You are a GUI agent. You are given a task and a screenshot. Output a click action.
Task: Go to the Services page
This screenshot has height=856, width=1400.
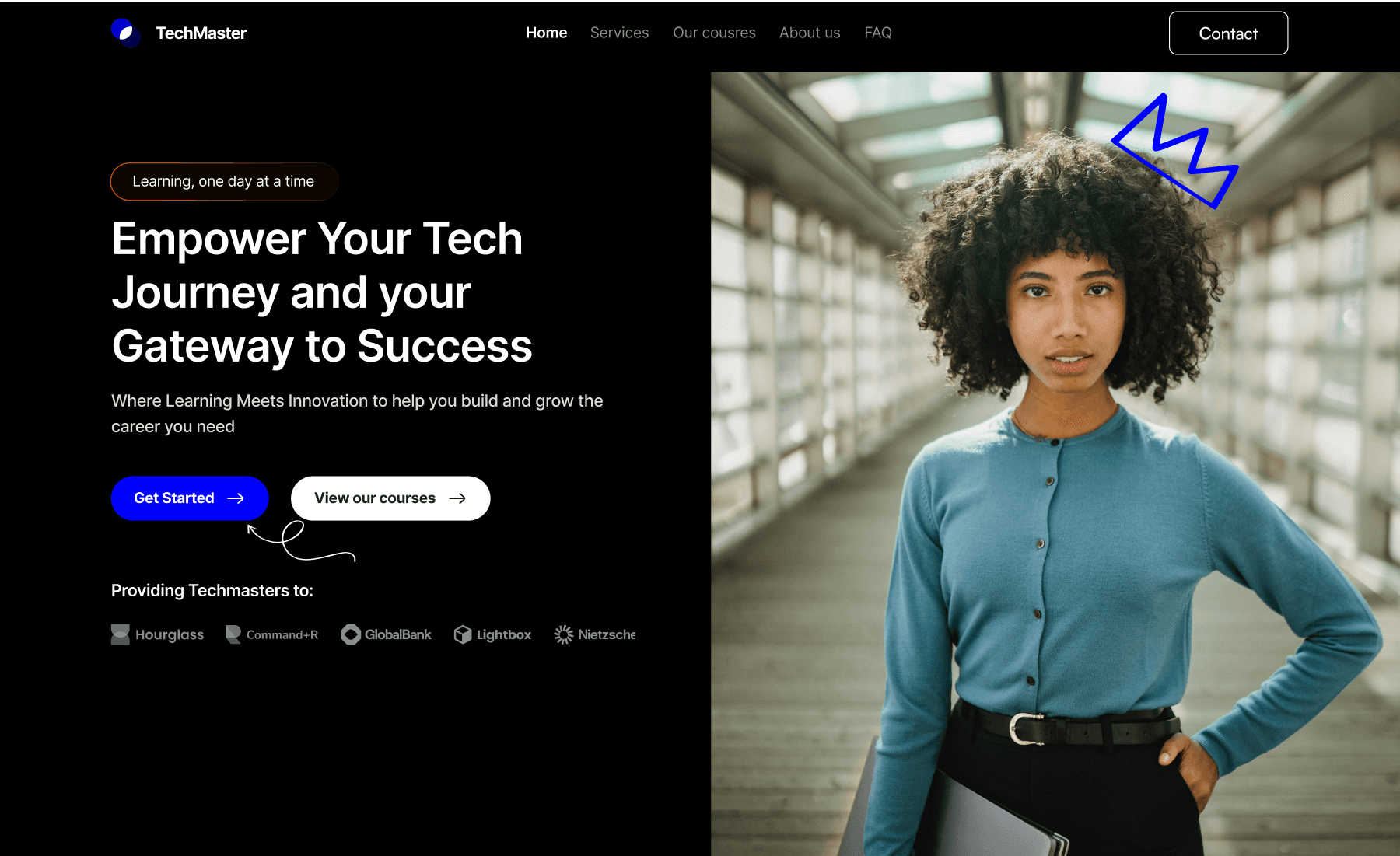click(x=619, y=33)
